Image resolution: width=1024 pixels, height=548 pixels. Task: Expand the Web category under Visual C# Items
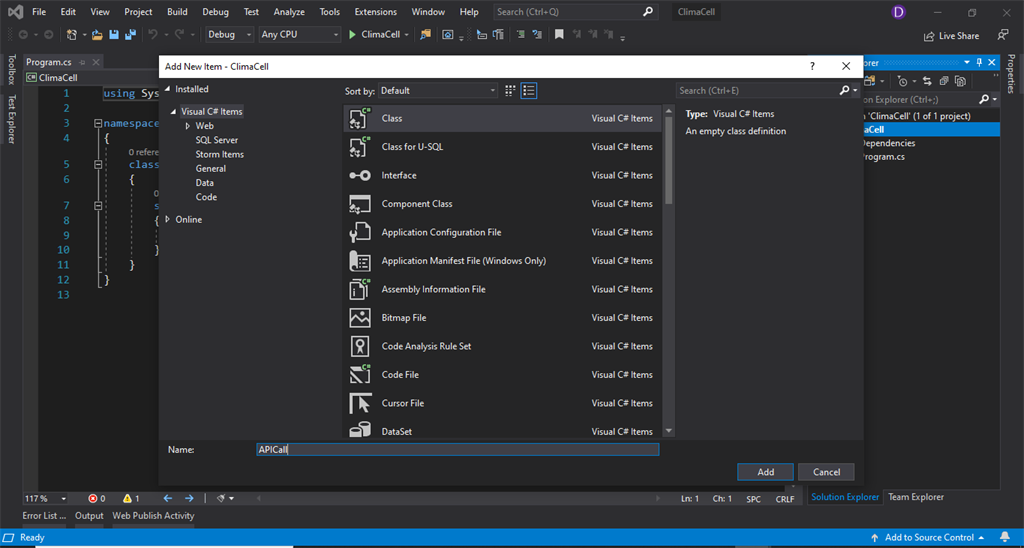click(x=187, y=126)
